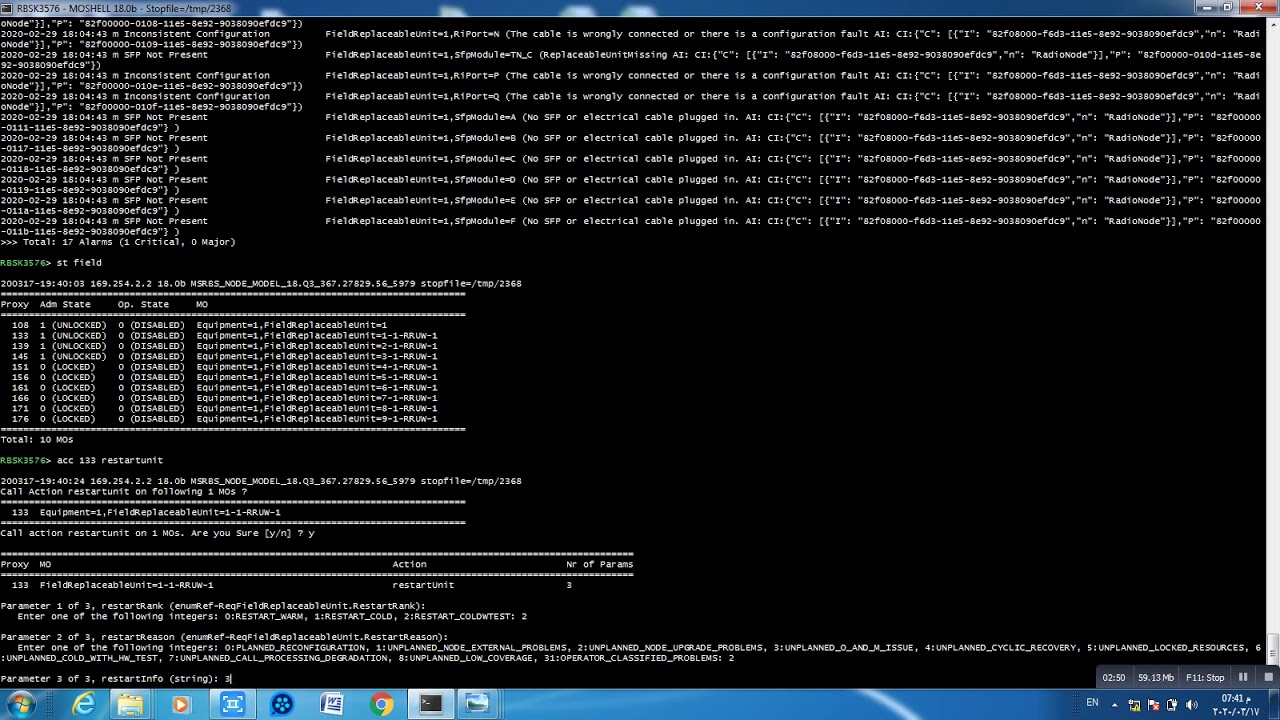The image size is (1280, 720).
Task: Click the F11: Stop recorder label
Action: [1205, 678]
